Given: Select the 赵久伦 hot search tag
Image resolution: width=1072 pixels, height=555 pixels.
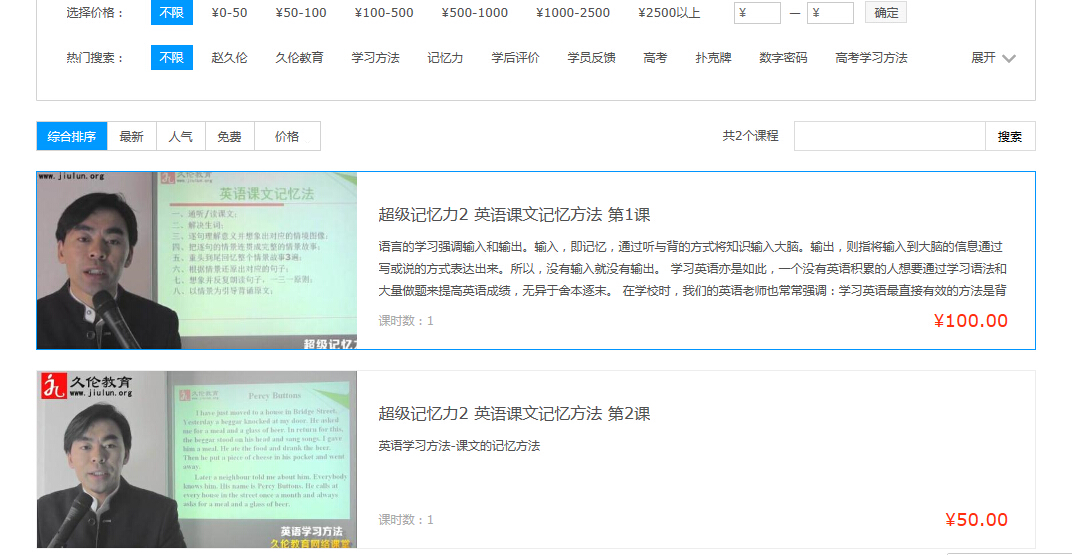Looking at the screenshot, I should click(x=229, y=58).
